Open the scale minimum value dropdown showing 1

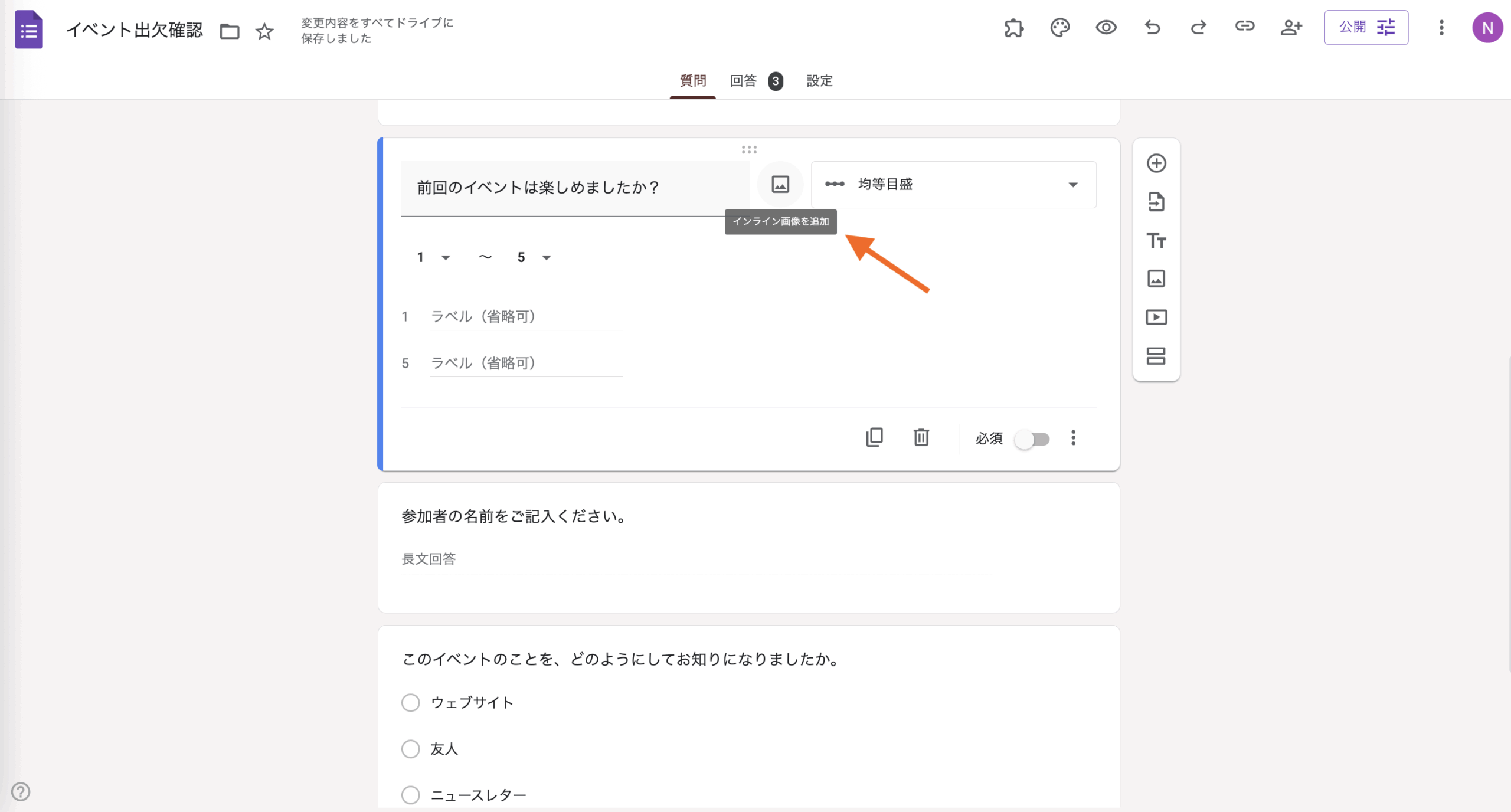pyautogui.click(x=433, y=257)
